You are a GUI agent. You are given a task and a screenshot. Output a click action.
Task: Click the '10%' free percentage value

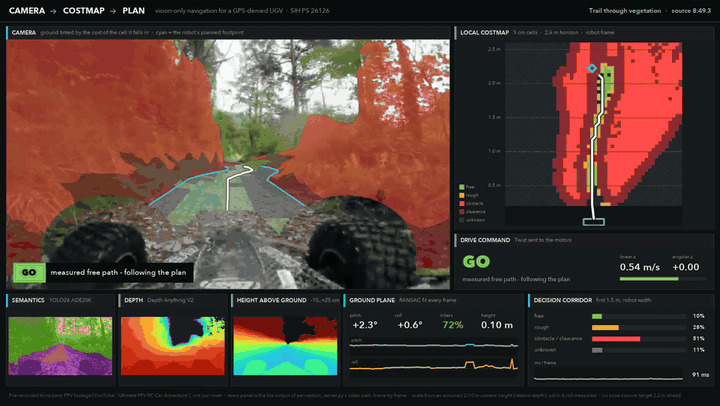point(698,316)
